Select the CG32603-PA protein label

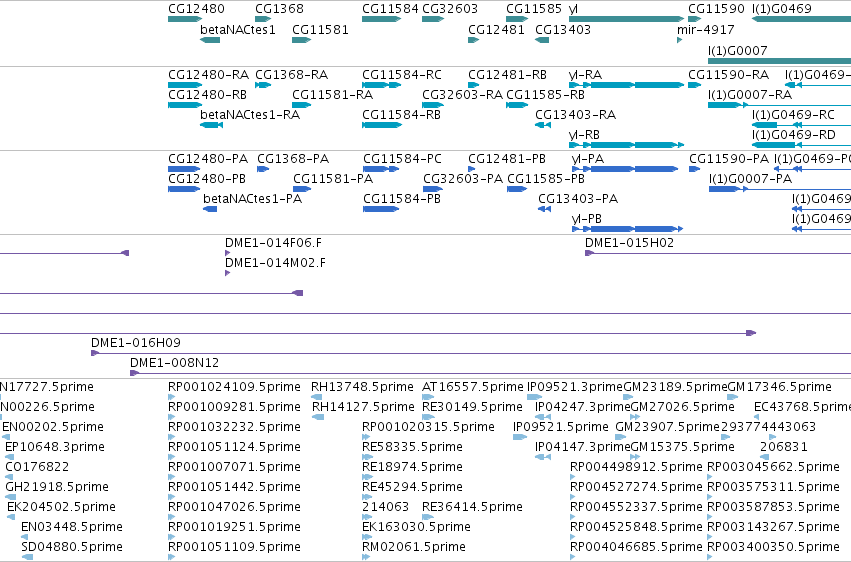463,178
